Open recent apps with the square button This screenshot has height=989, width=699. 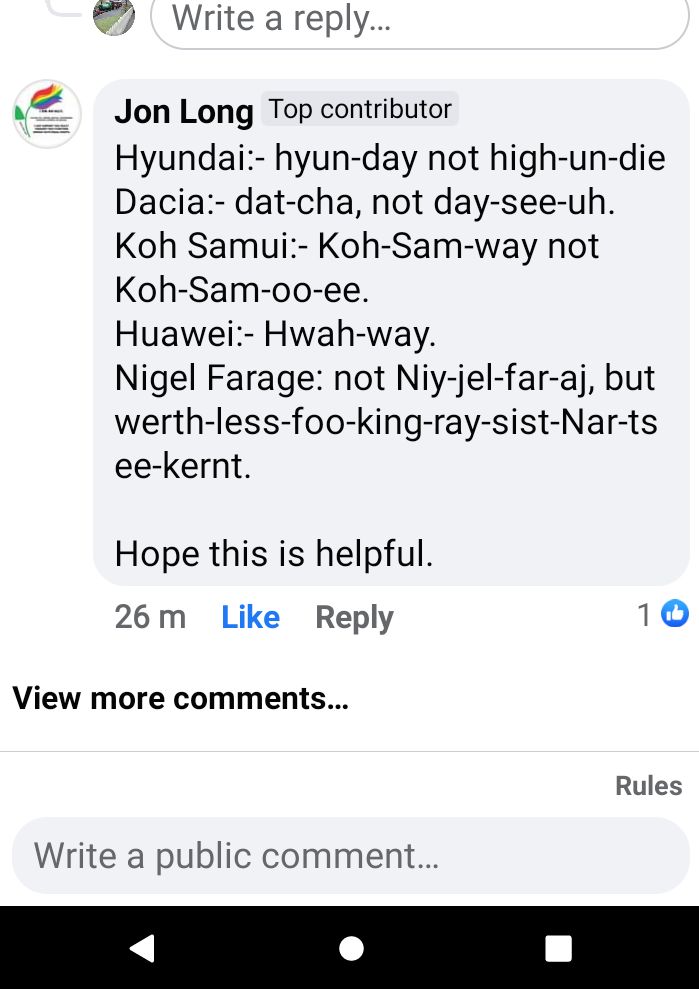coord(557,948)
